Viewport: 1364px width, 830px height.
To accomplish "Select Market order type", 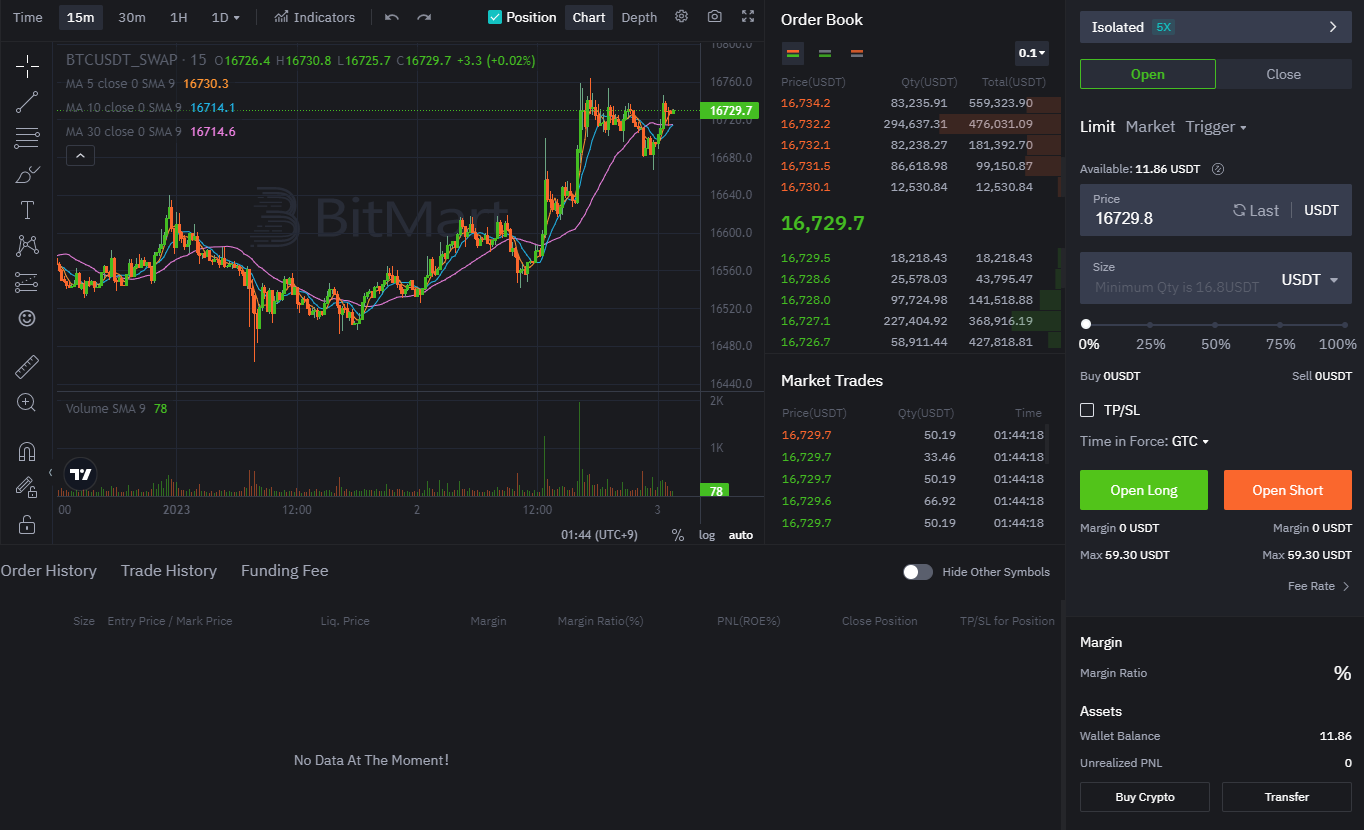I will [x=1150, y=127].
